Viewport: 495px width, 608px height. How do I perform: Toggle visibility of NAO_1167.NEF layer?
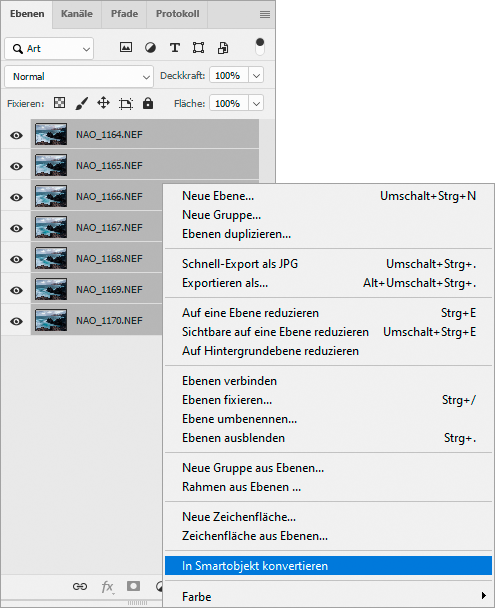16,228
